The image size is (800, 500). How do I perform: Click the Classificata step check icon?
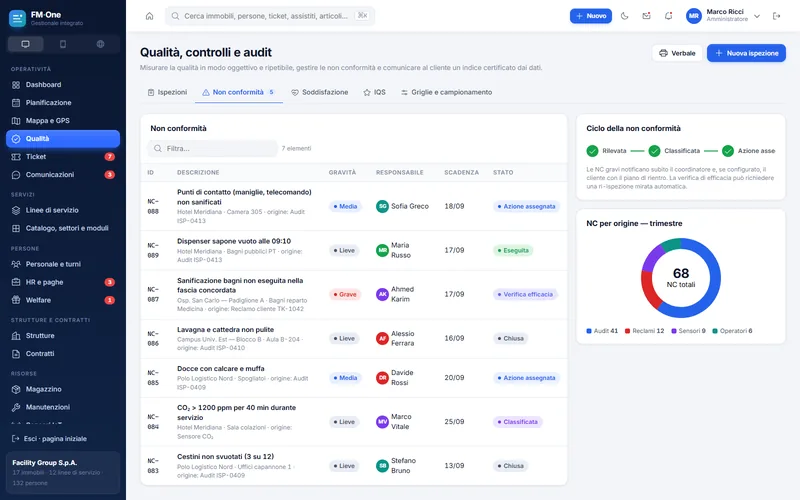pos(654,151)
